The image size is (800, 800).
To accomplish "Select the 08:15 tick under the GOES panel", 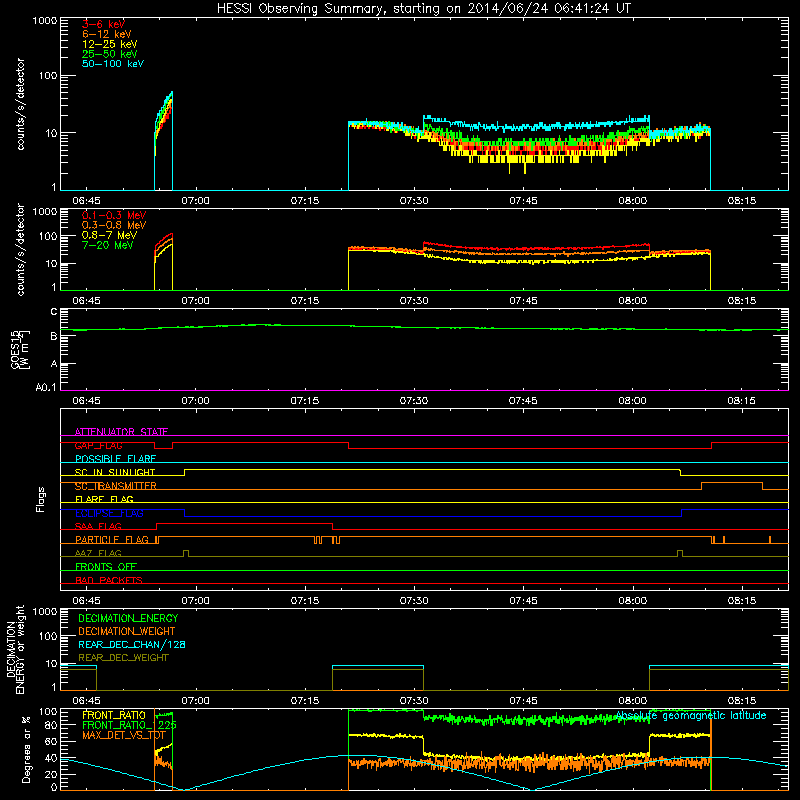I will [x=741, y=401].
